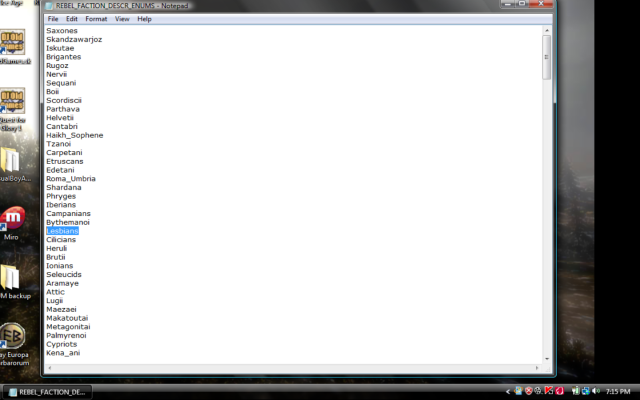Click the line "Carpetani"

point(64,153)
